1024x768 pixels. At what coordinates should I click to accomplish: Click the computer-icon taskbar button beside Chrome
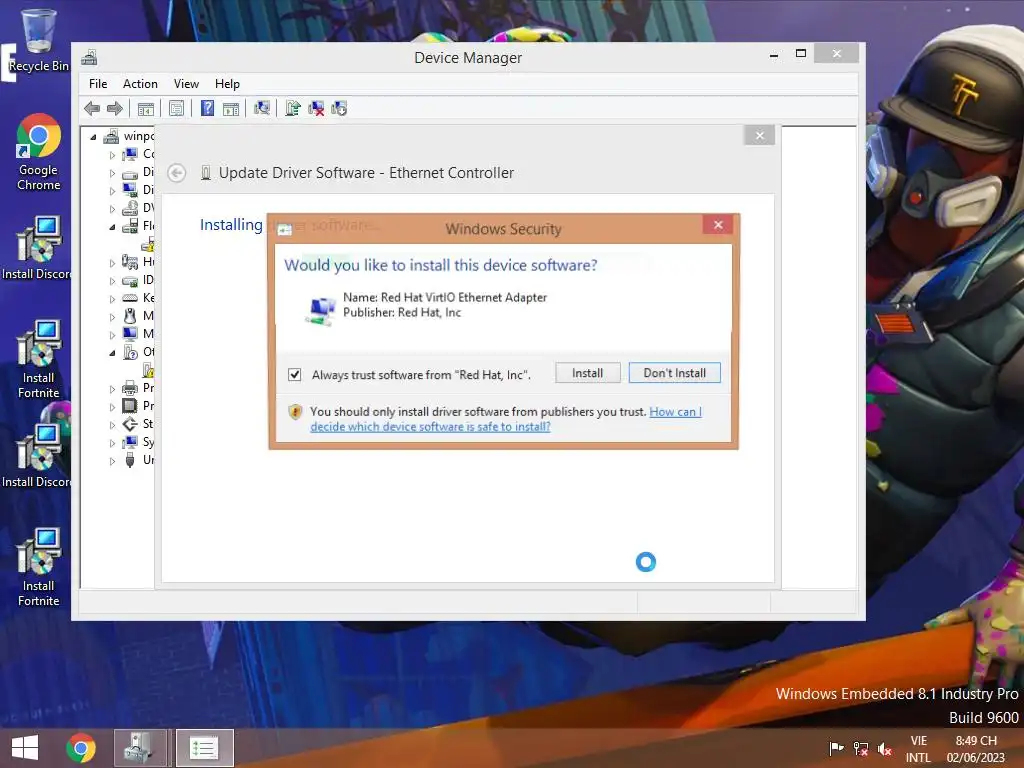(142, 748)
